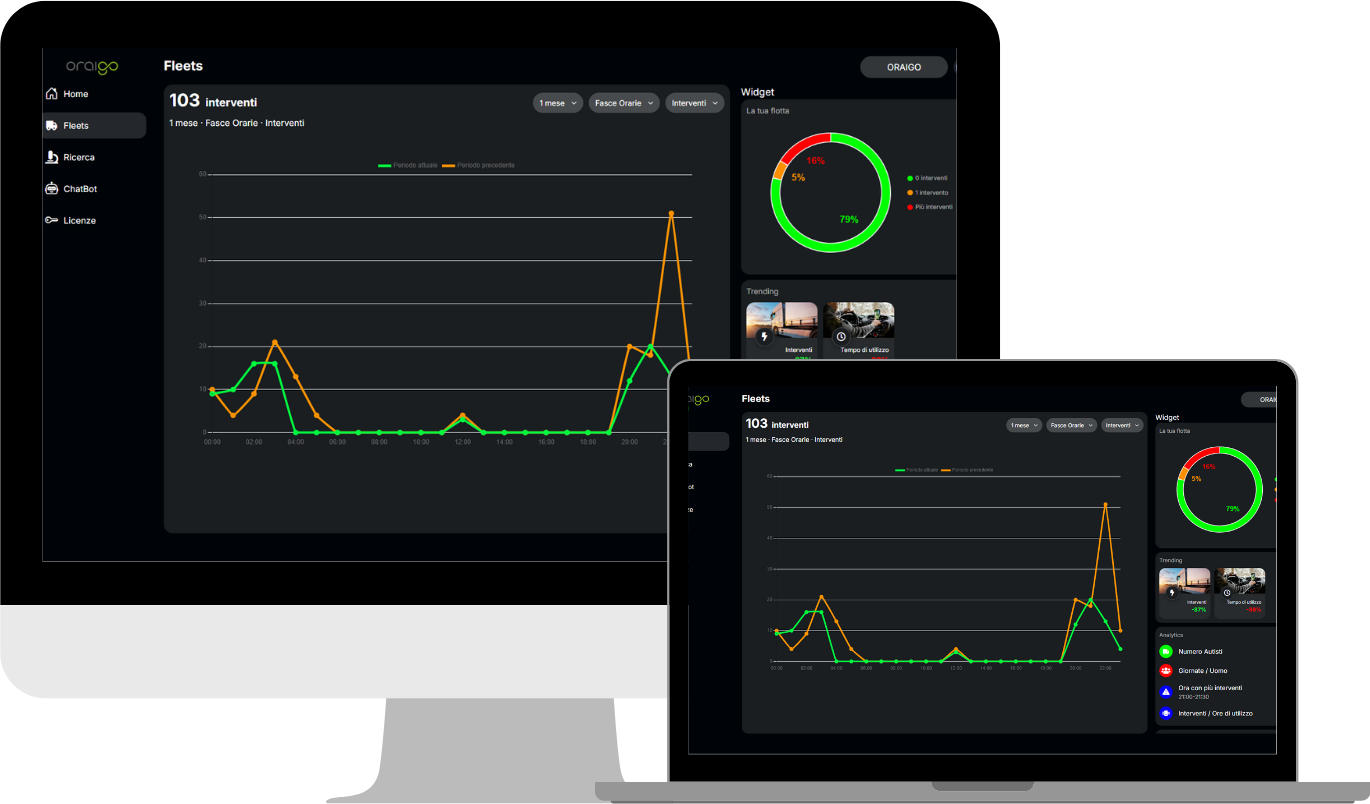Image resolution: width=1370 pixels, height=804 pixels.
Task: Click Interventi / Ore di utilizzo in Analytics
Action: [1215, 713]
